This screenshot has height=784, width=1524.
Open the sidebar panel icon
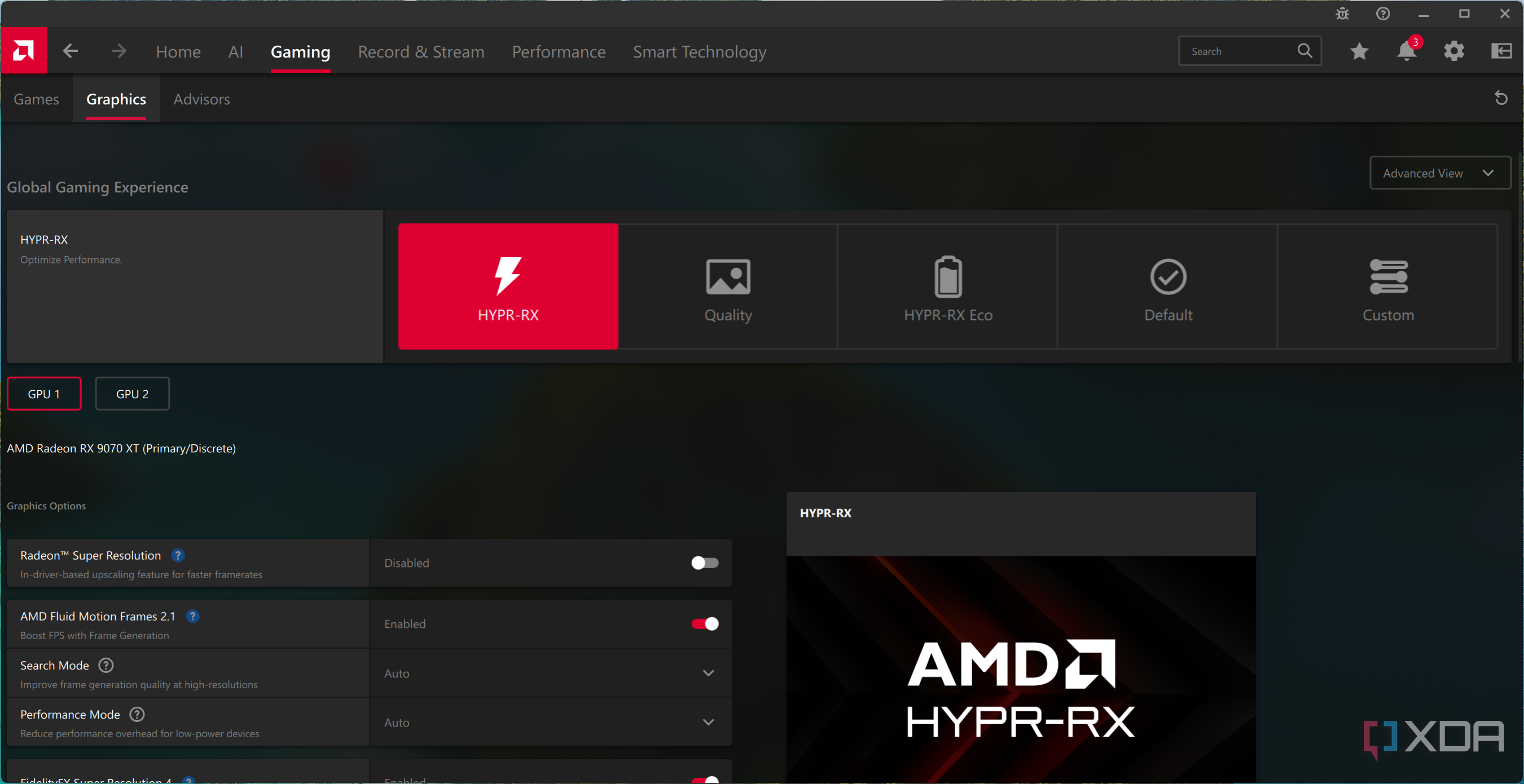pyautogui.click(x=1501, y=51)
